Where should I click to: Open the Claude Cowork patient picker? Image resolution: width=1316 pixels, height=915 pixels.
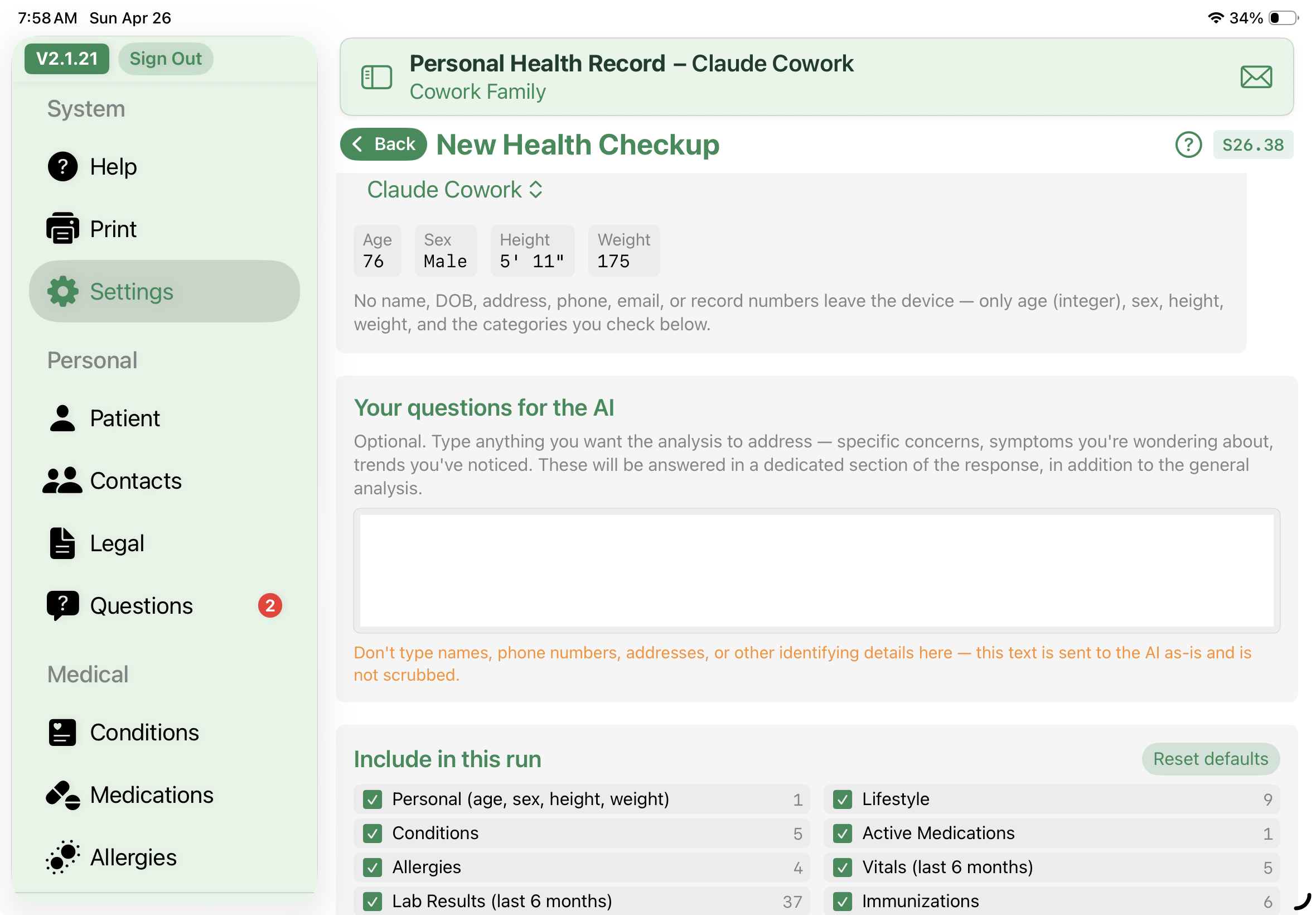pyautogui.click(x=455, y=190)
